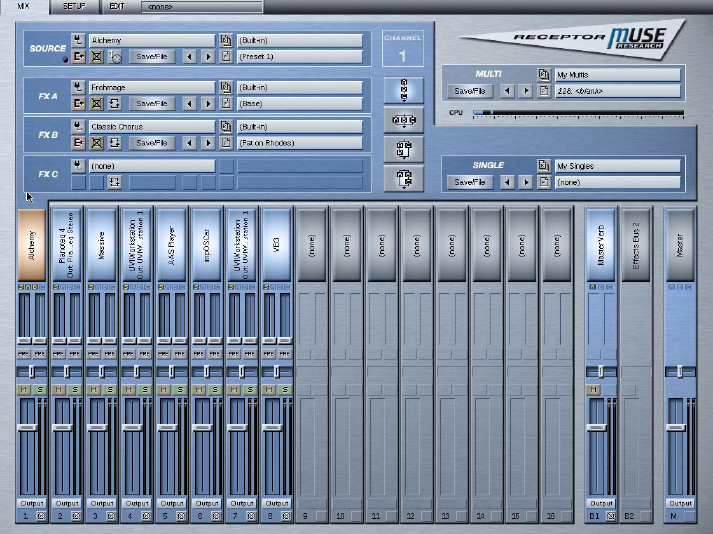The image size is (713, 534).
Task: Open the Alchemy source plugin selector
Action: (152, 41)
